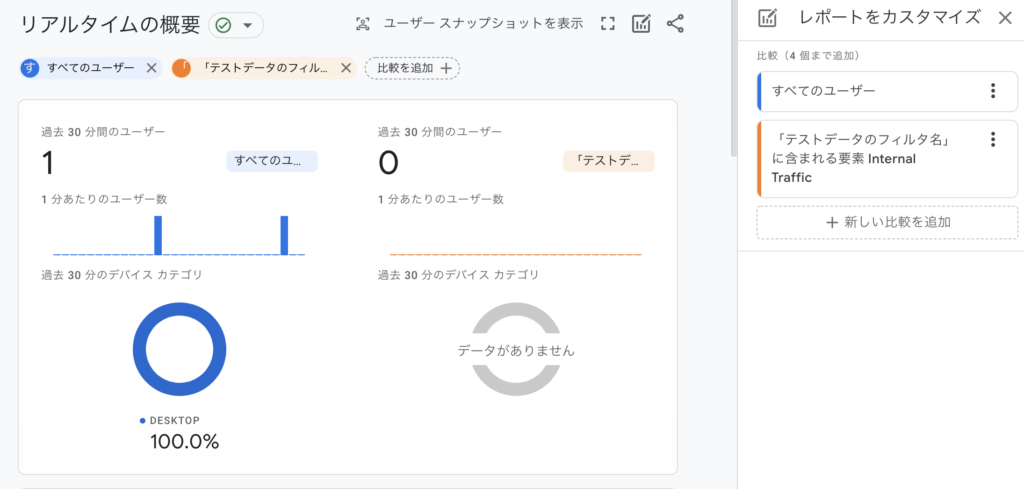
Task: Click 新しい比較を追加 in side panel
Action: coord(887,222)
